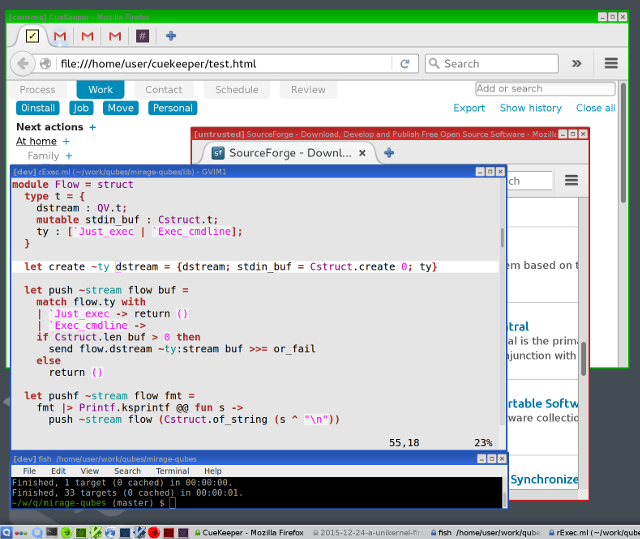Viewport: 640px width, 539px height.
Task: Switch to the first Gmail pinned tab
Action: pos(60,36)
